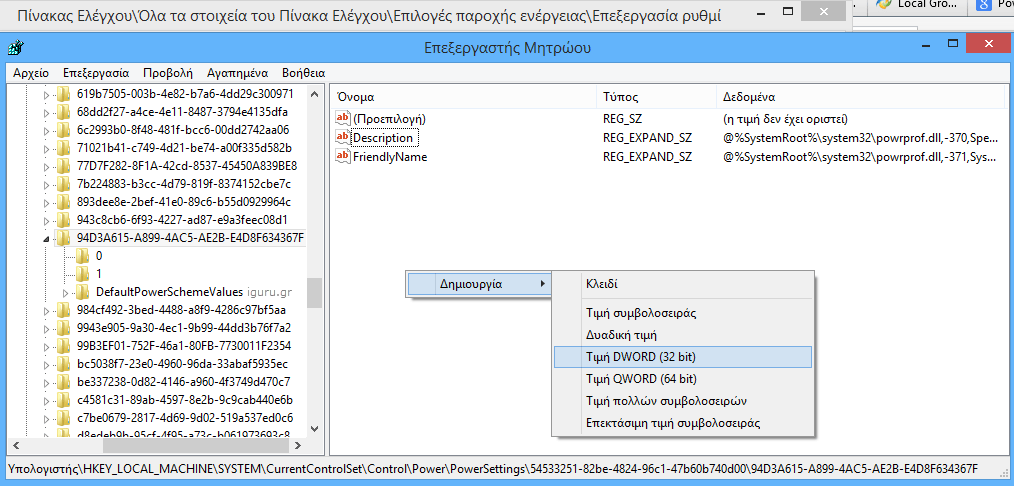Choose Τιμή QWORD (64 bit) from submenu

click(683, 378)
